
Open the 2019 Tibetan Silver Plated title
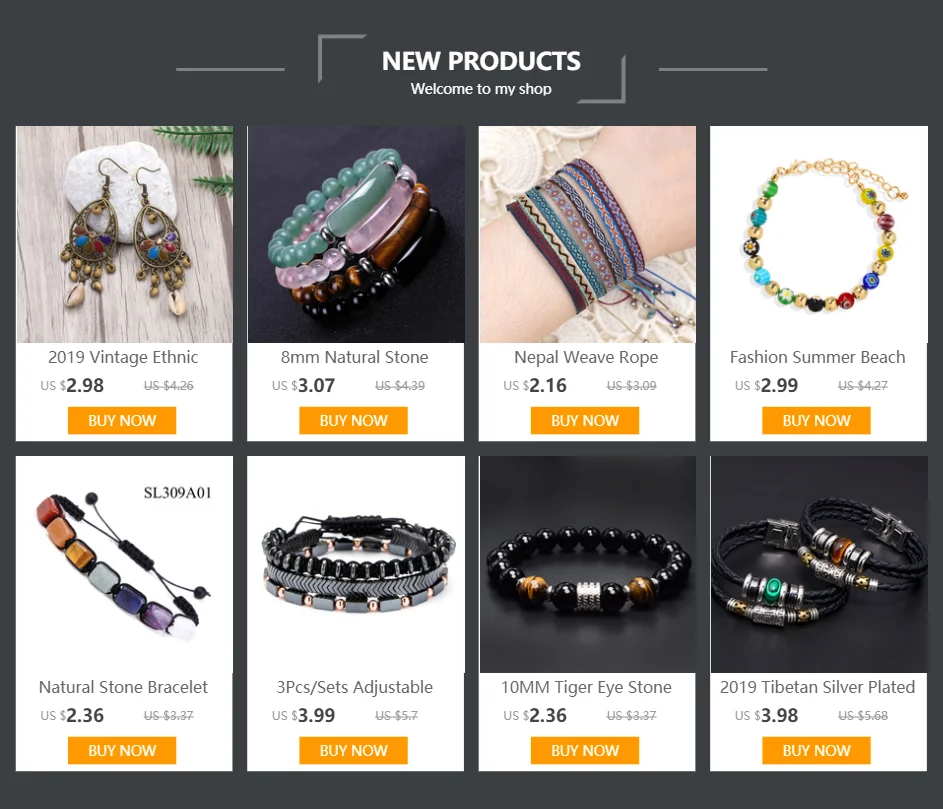(x=818, y=687)
